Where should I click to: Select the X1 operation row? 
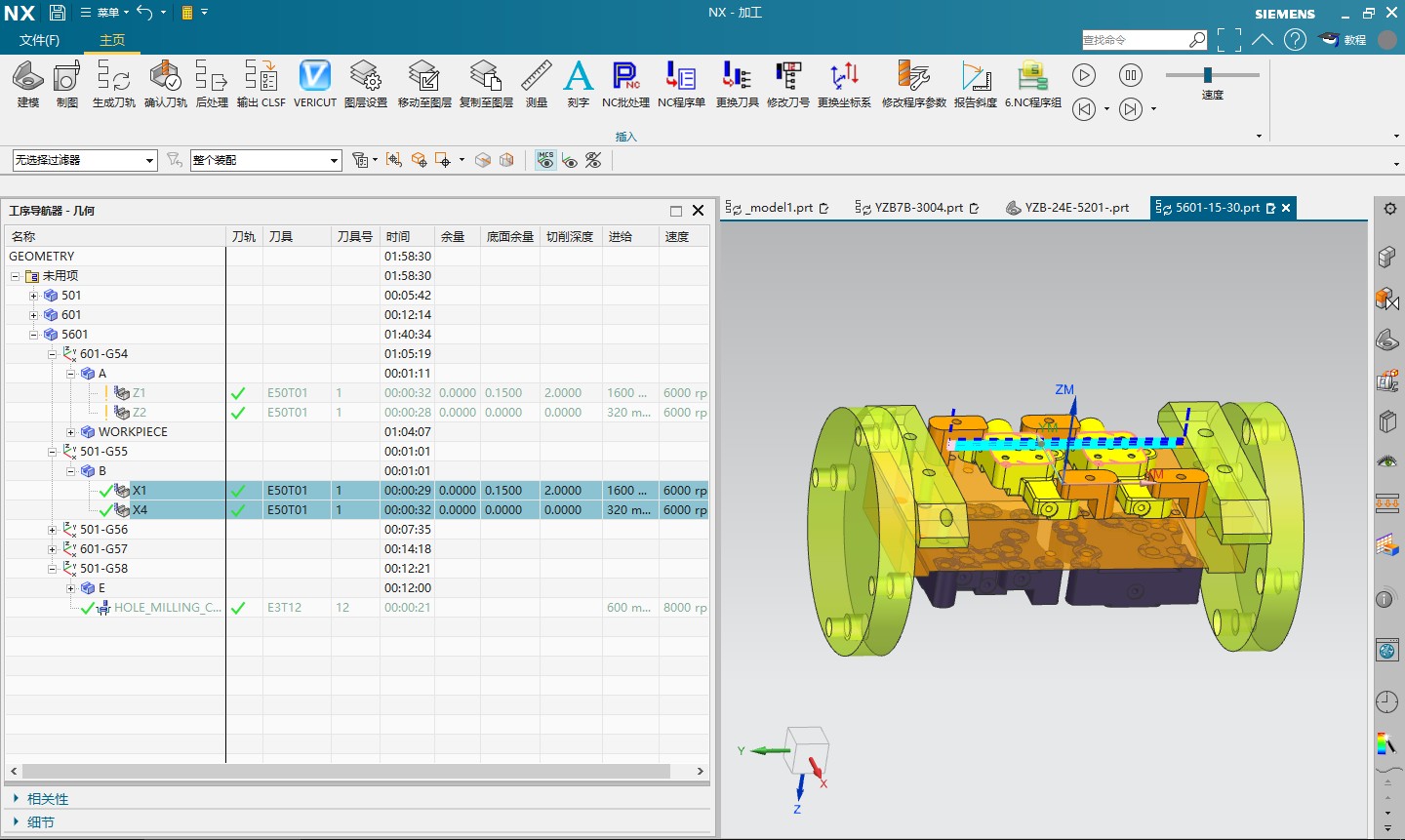tap(356, 491)
